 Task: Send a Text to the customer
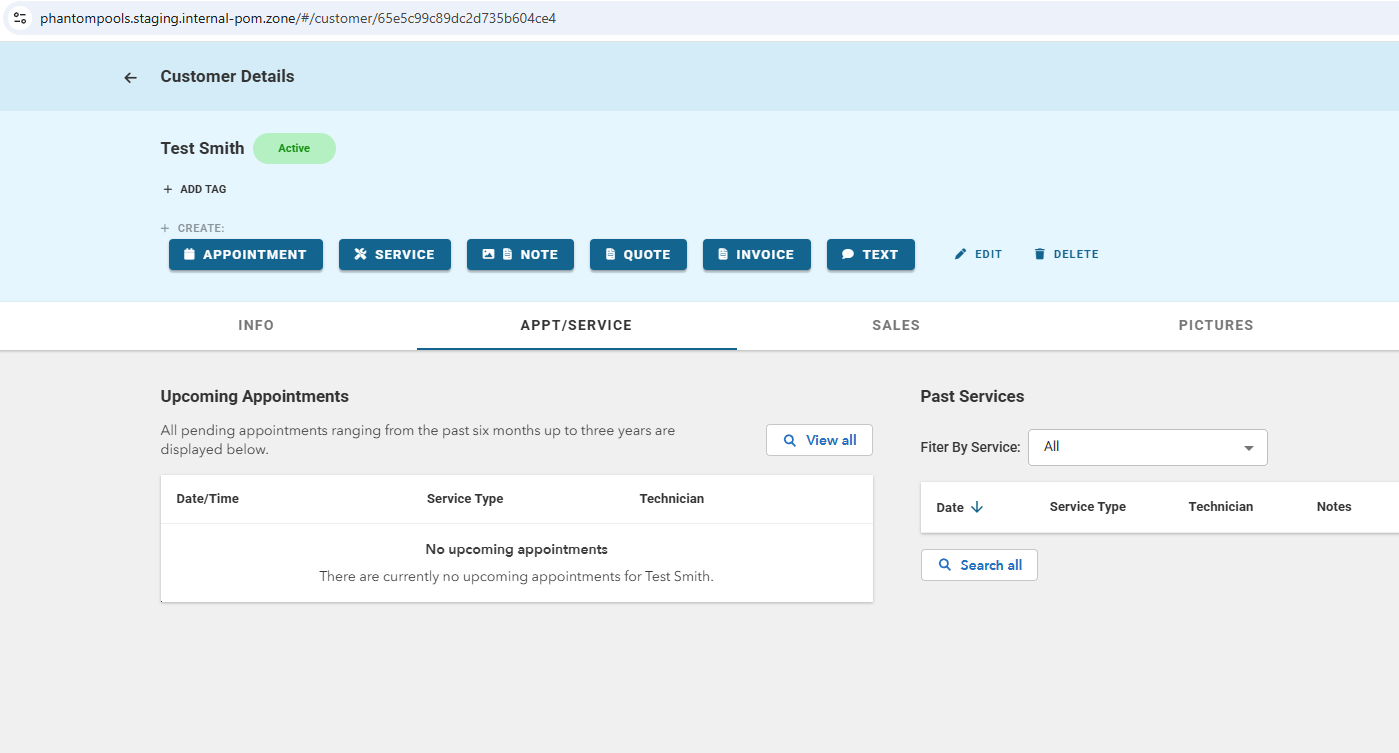(x=870, y=254)
